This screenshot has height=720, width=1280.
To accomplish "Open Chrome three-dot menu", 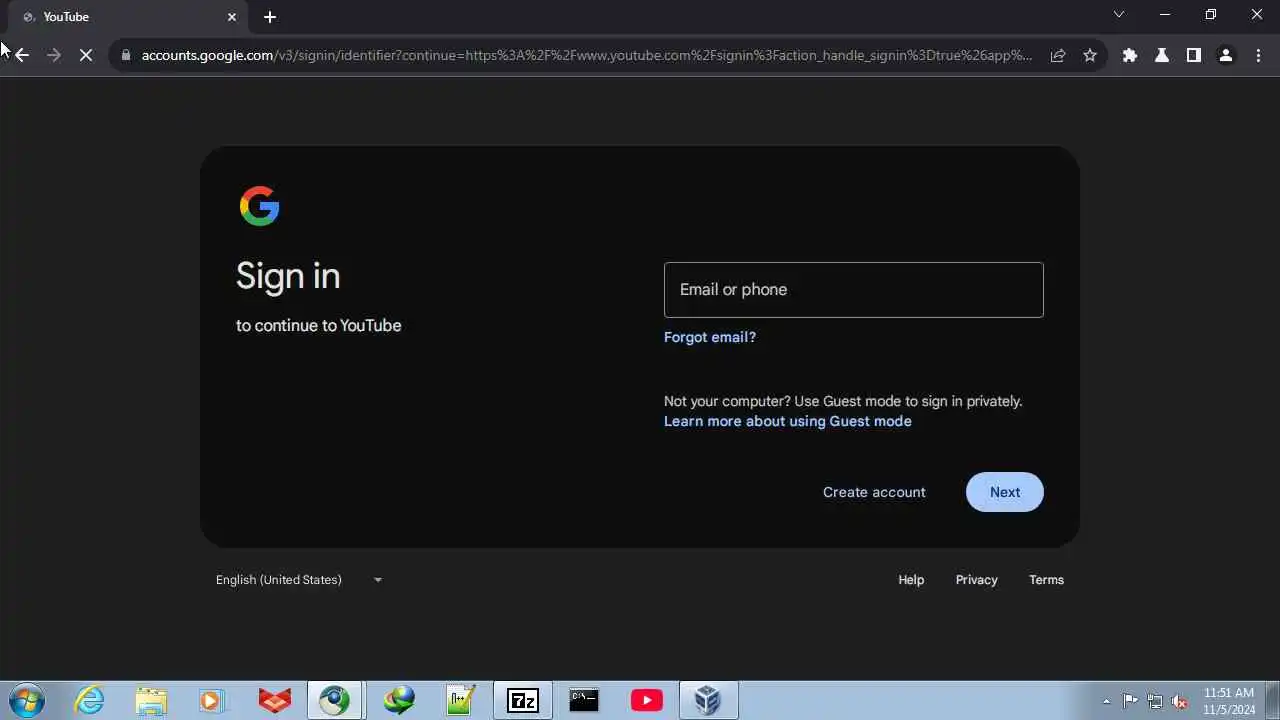I will (1258, 56).
